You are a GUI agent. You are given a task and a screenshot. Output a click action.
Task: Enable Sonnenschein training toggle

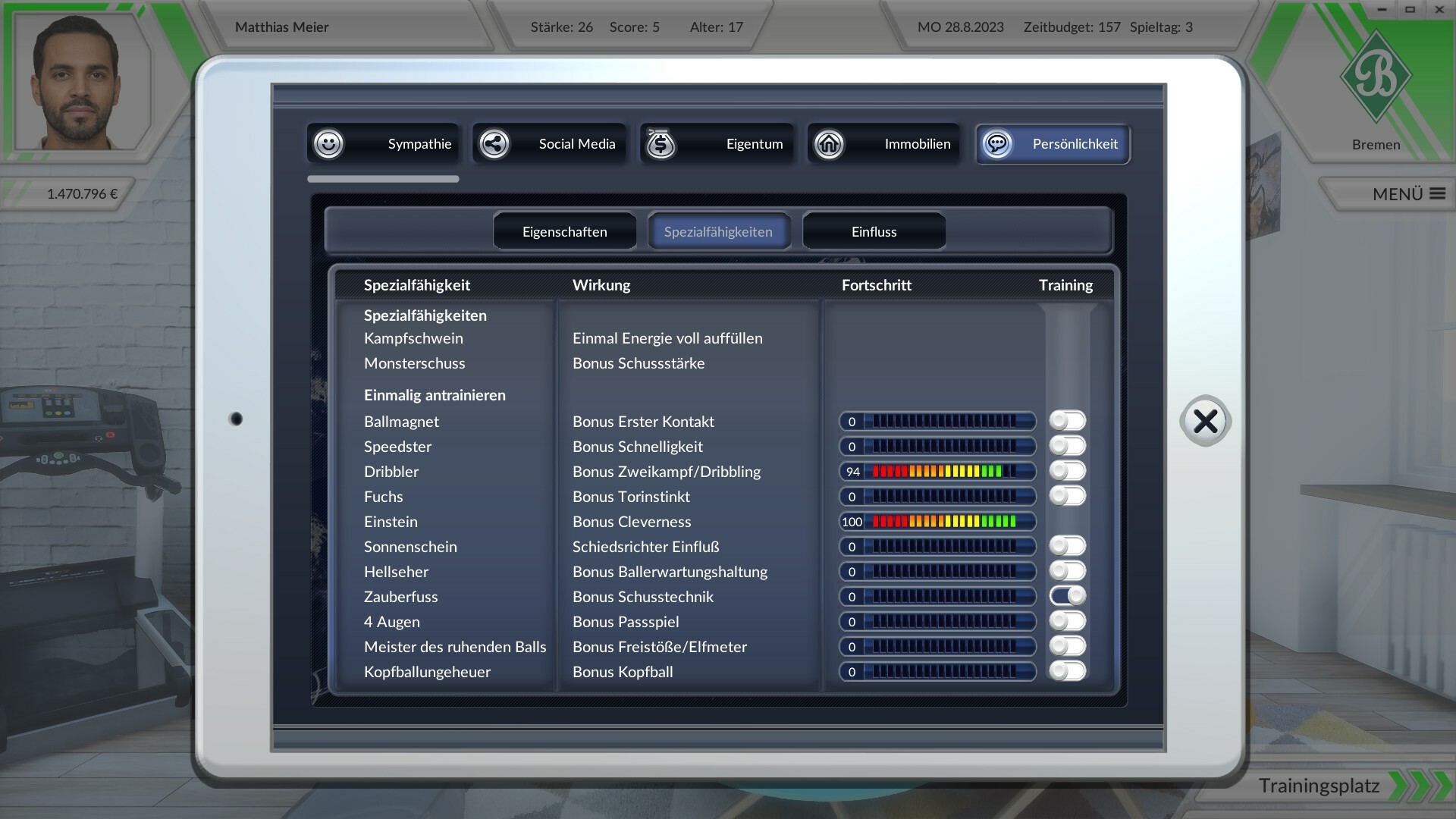tap(1068, 546)
